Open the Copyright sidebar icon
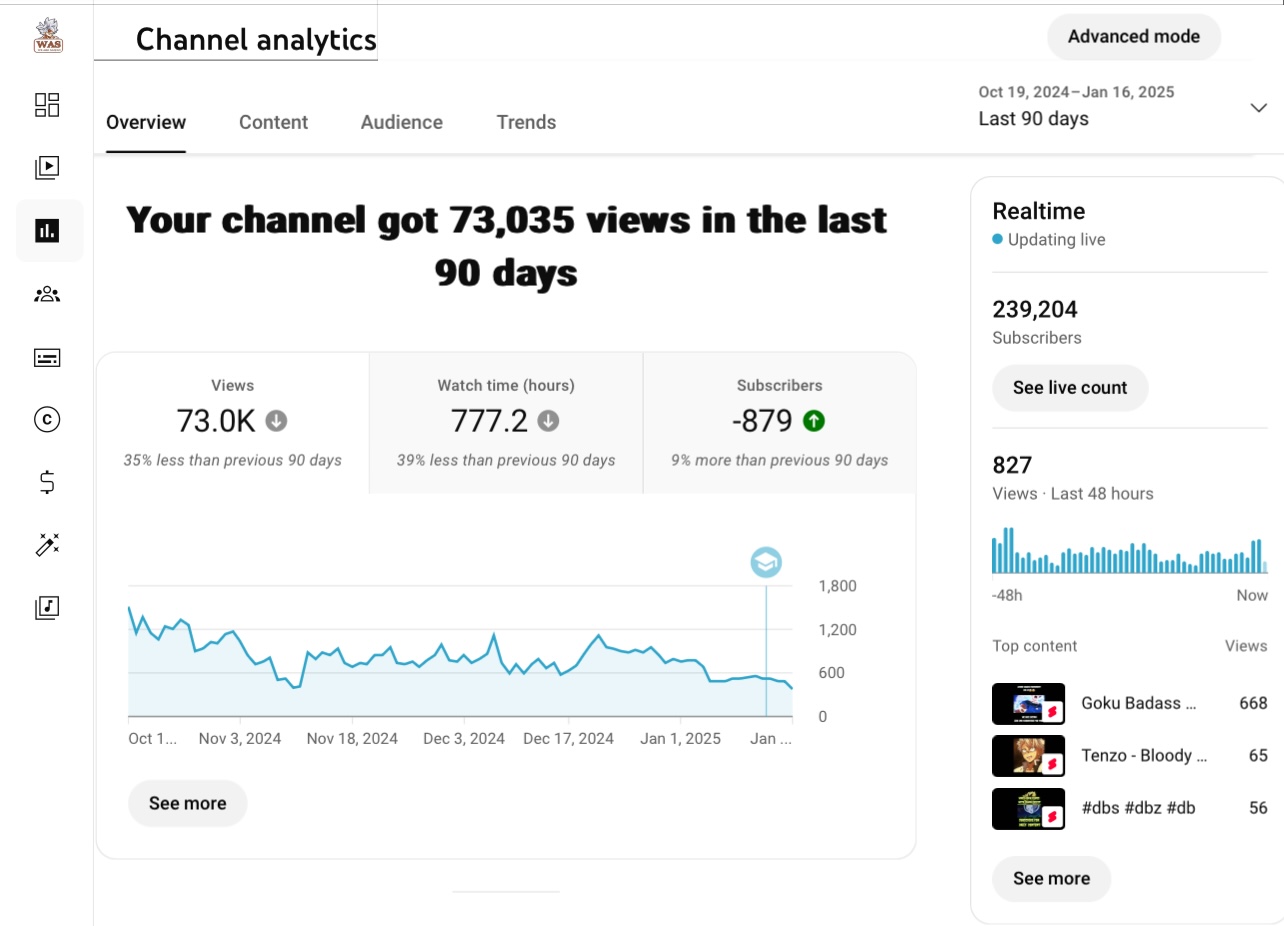1284x926 pixels. coord(47,420)
